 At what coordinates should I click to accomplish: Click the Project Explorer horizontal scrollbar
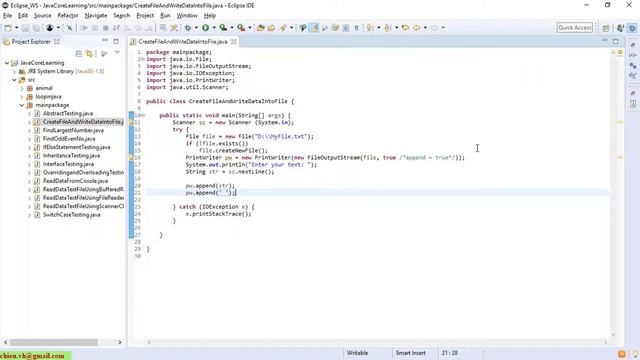point(53,342)
